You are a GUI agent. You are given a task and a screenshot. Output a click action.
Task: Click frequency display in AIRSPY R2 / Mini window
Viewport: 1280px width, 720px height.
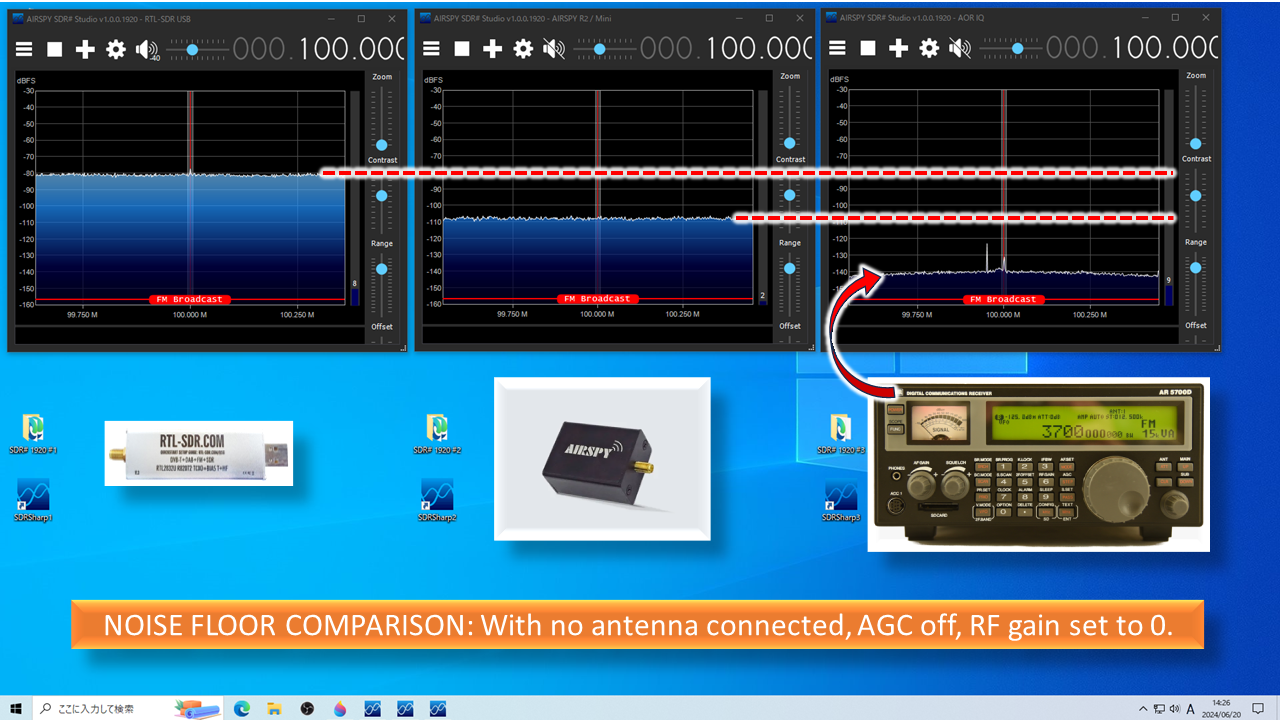pyautogui.click(x=726, y=48)
